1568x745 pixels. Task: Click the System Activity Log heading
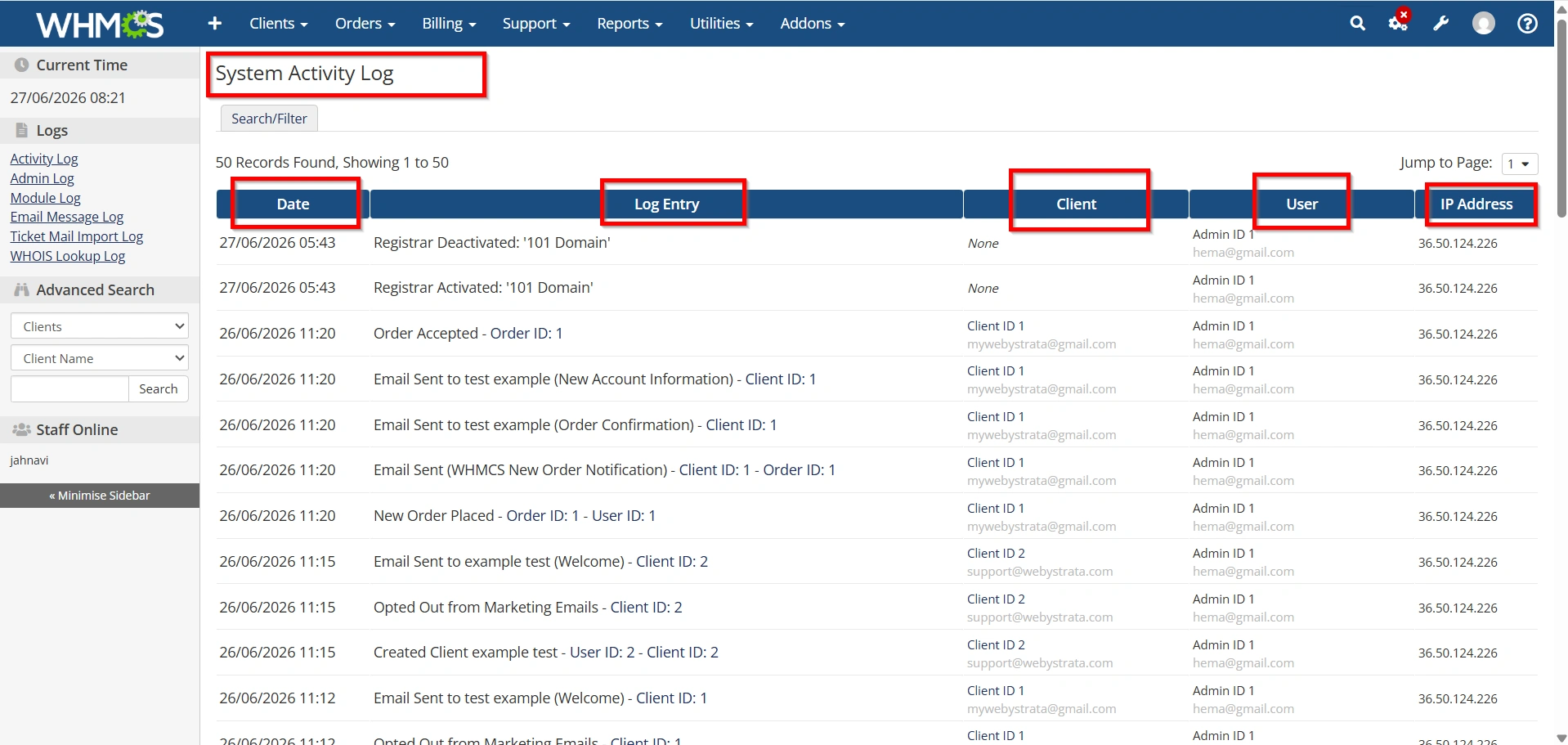click(x=304, y=74)
